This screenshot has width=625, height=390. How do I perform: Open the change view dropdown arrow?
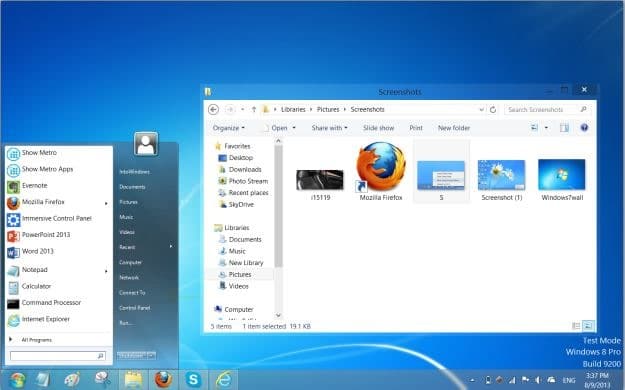pyautogui.click(x=546, y=128)
